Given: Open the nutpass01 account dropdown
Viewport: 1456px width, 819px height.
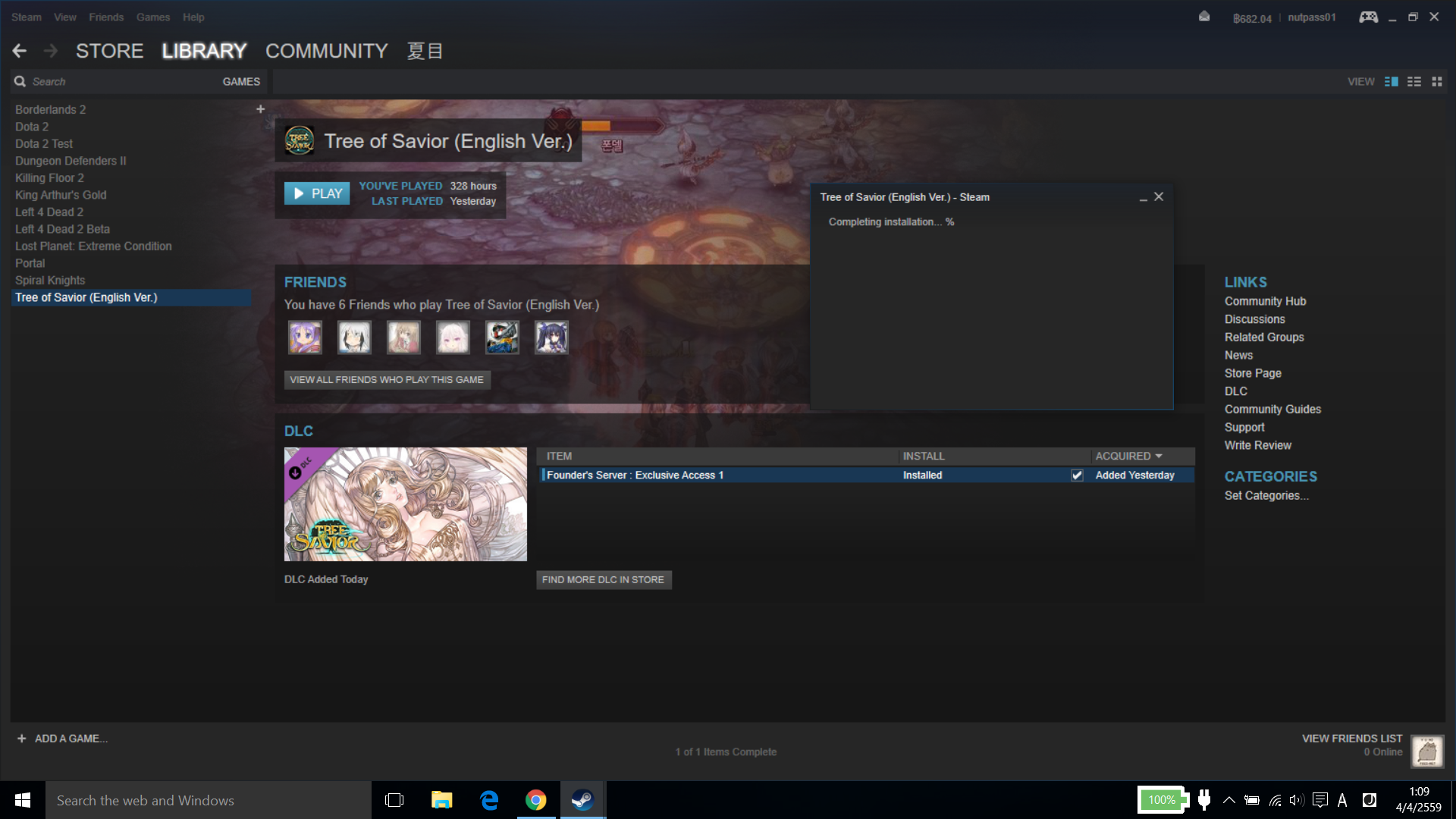Looking at the screenshot, I should 1311,17.
